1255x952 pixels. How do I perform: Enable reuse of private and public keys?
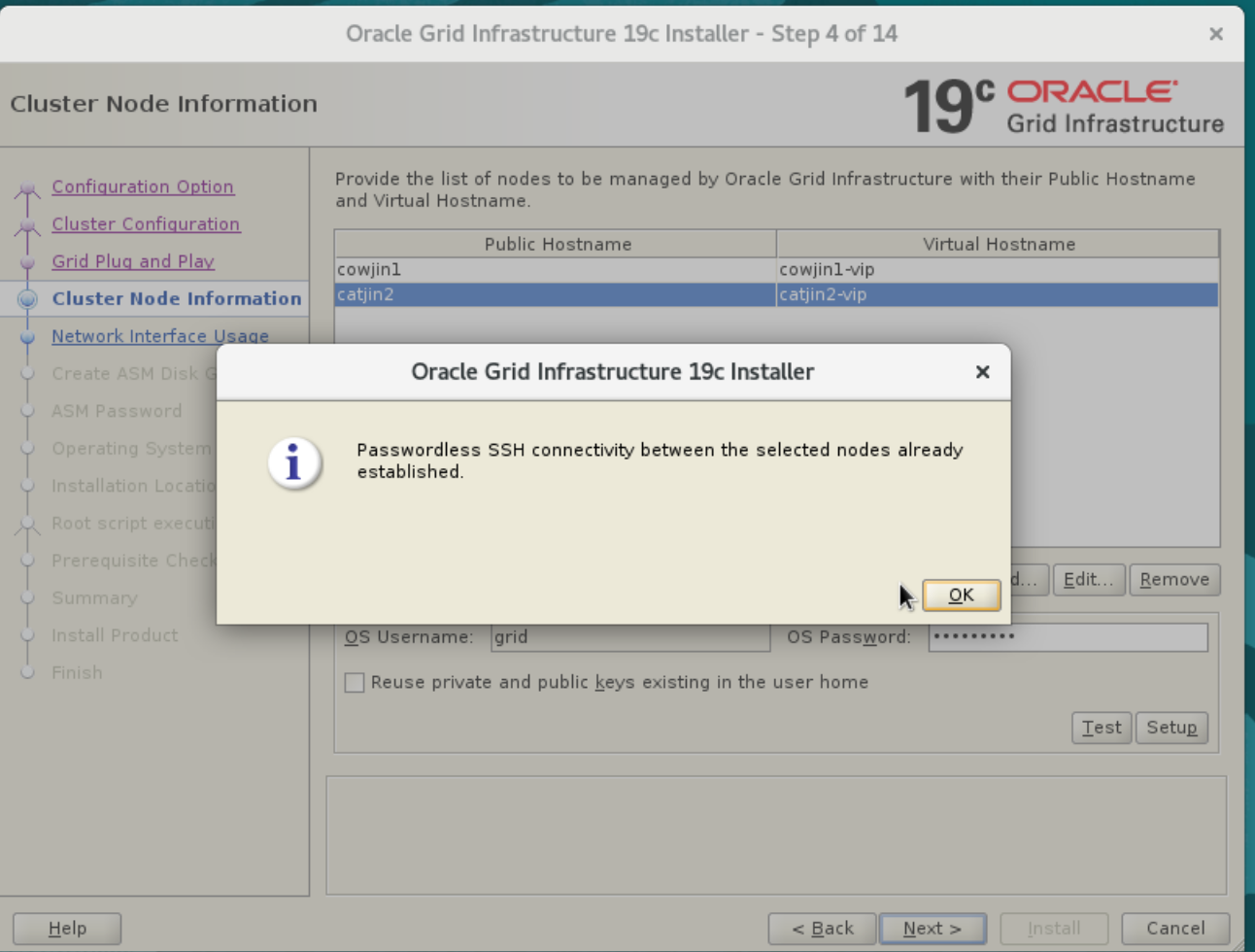coord(355,683)
